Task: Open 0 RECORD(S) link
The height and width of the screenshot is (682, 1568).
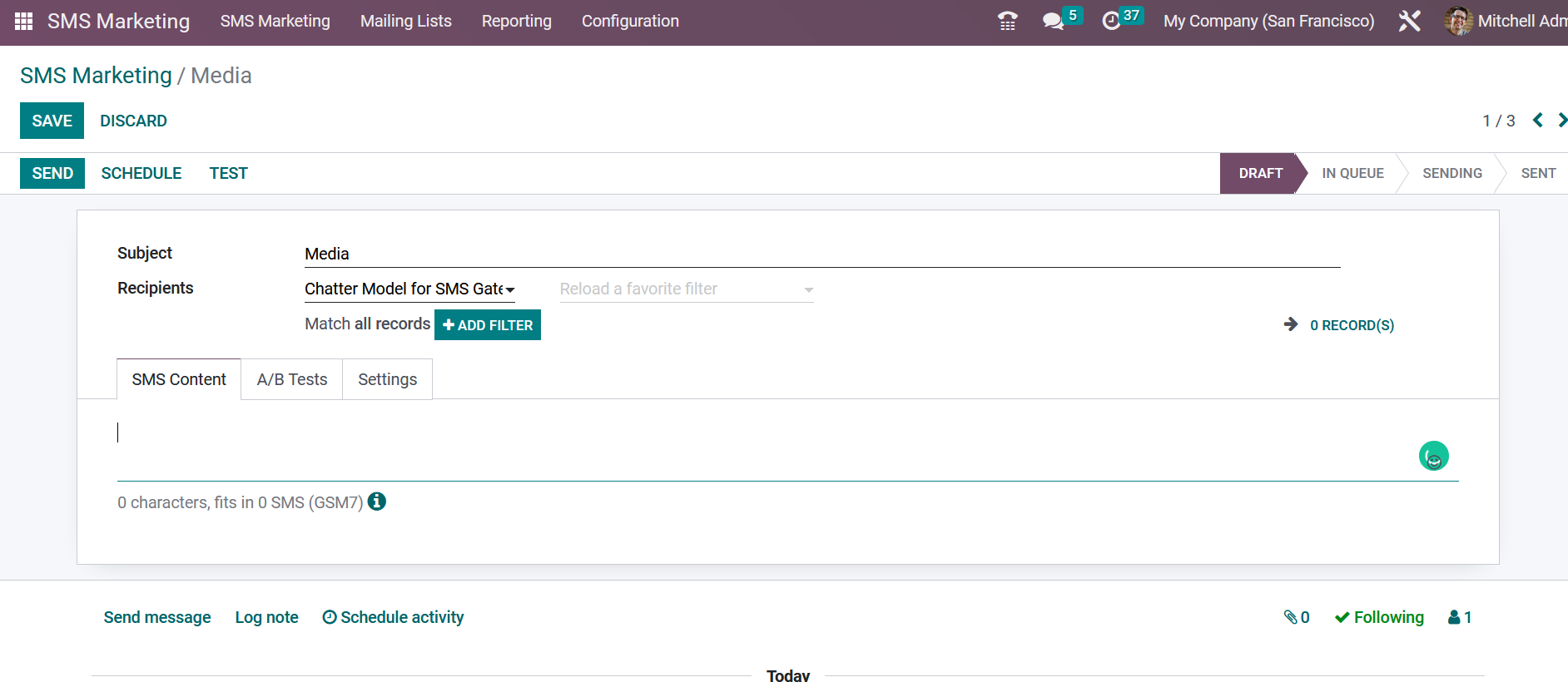Action: click(x=1352, y=325)
